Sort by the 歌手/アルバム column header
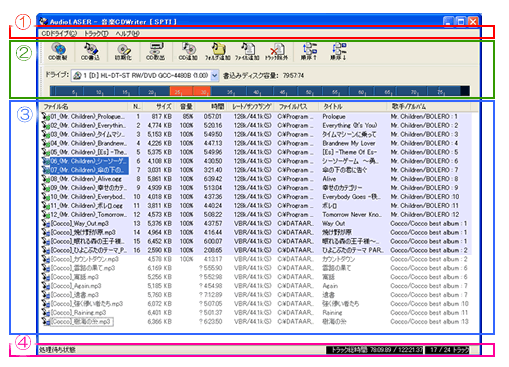Screen dimensions: 509x367 click(429, 107)
